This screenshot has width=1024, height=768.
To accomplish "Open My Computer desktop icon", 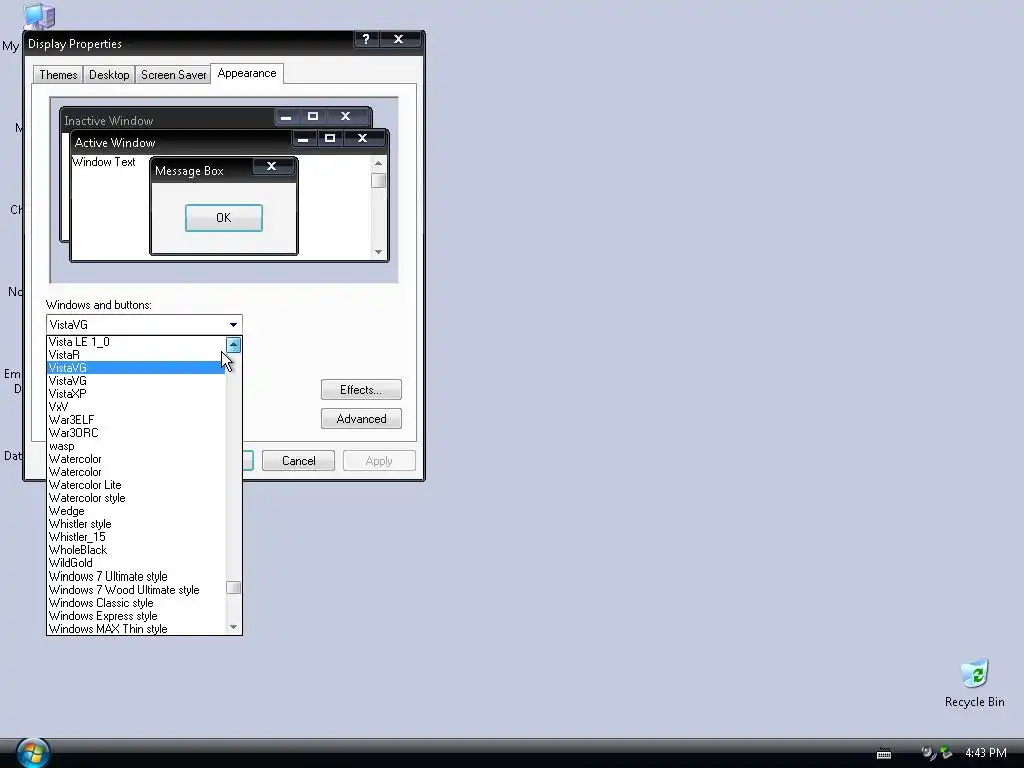I will pos(38,16).
